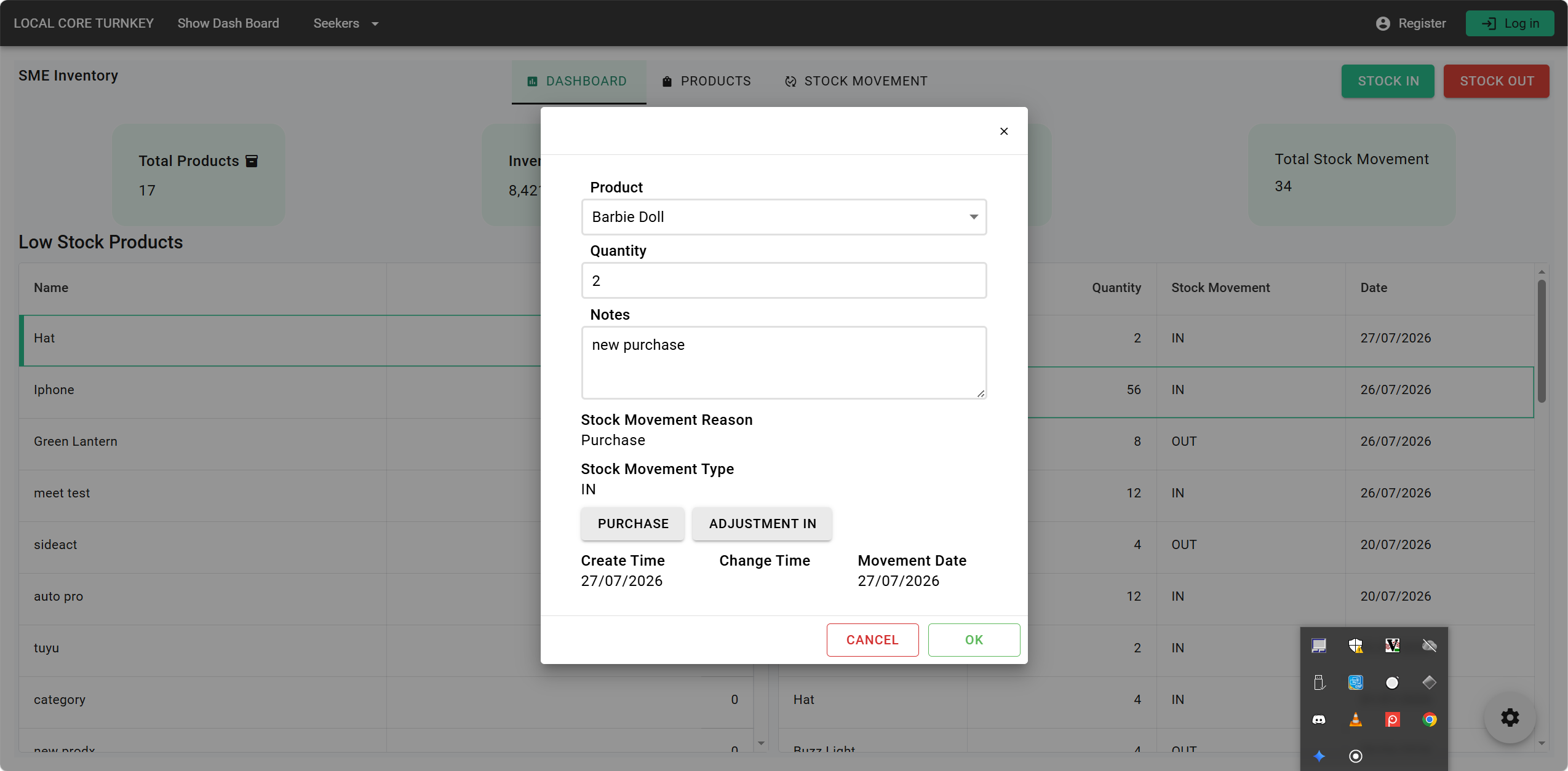Open the settings gear floating button

point(1510,718)
